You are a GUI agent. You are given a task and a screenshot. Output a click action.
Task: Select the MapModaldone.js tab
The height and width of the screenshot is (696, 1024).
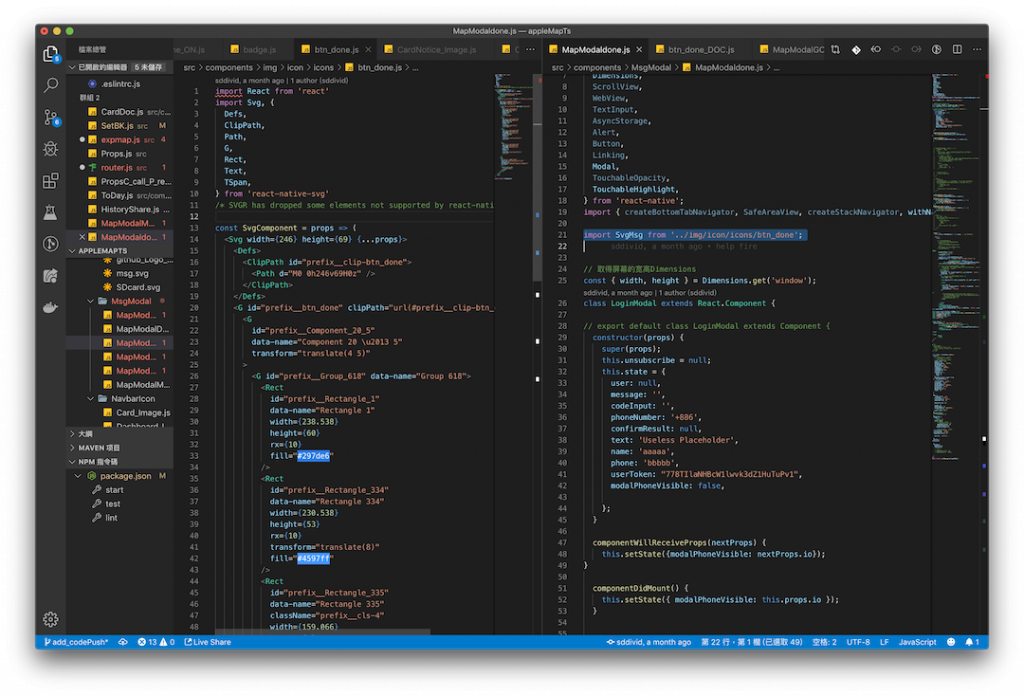click(596, 50)
